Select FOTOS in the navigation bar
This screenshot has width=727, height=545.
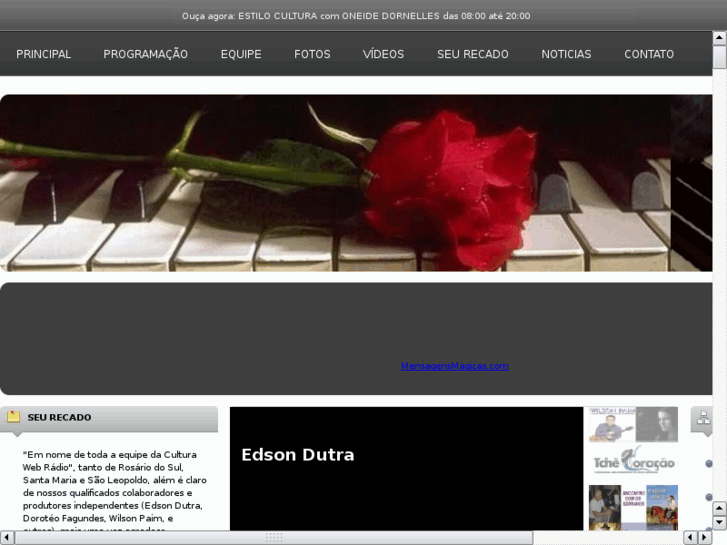pyautogui.click(x=312, y=54)
